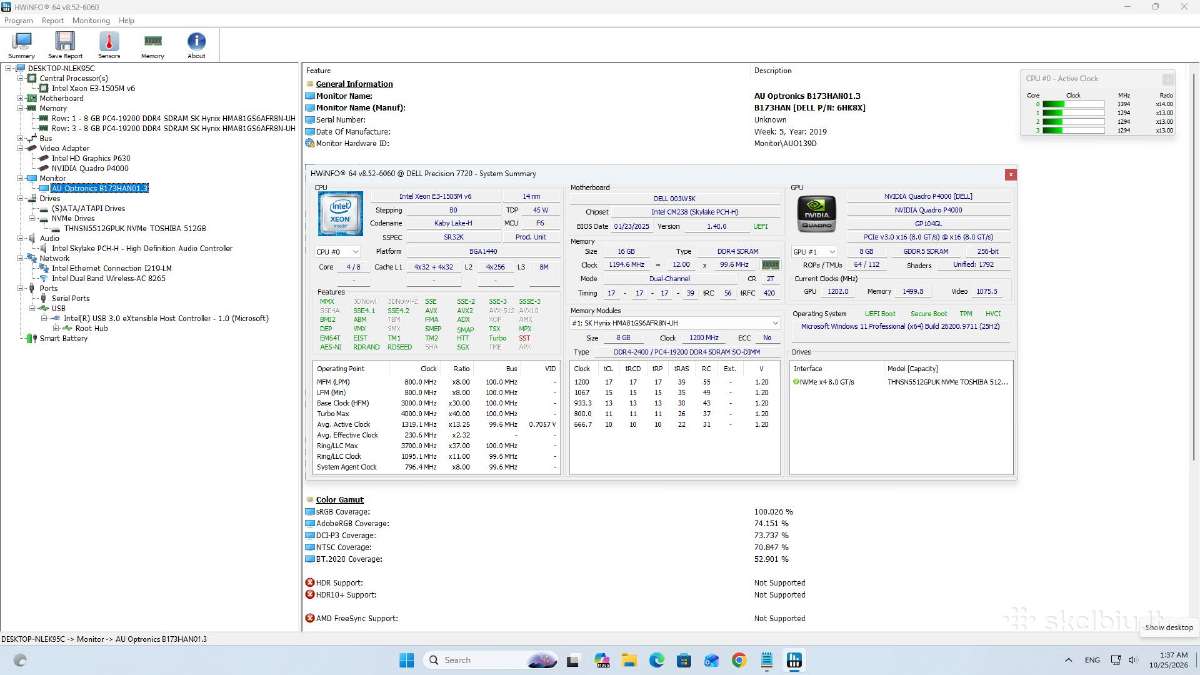The width and height of the screenshot is (1200, 675).
Task: Open Outlook from the taskbar
Action: (x=711, y=660)
